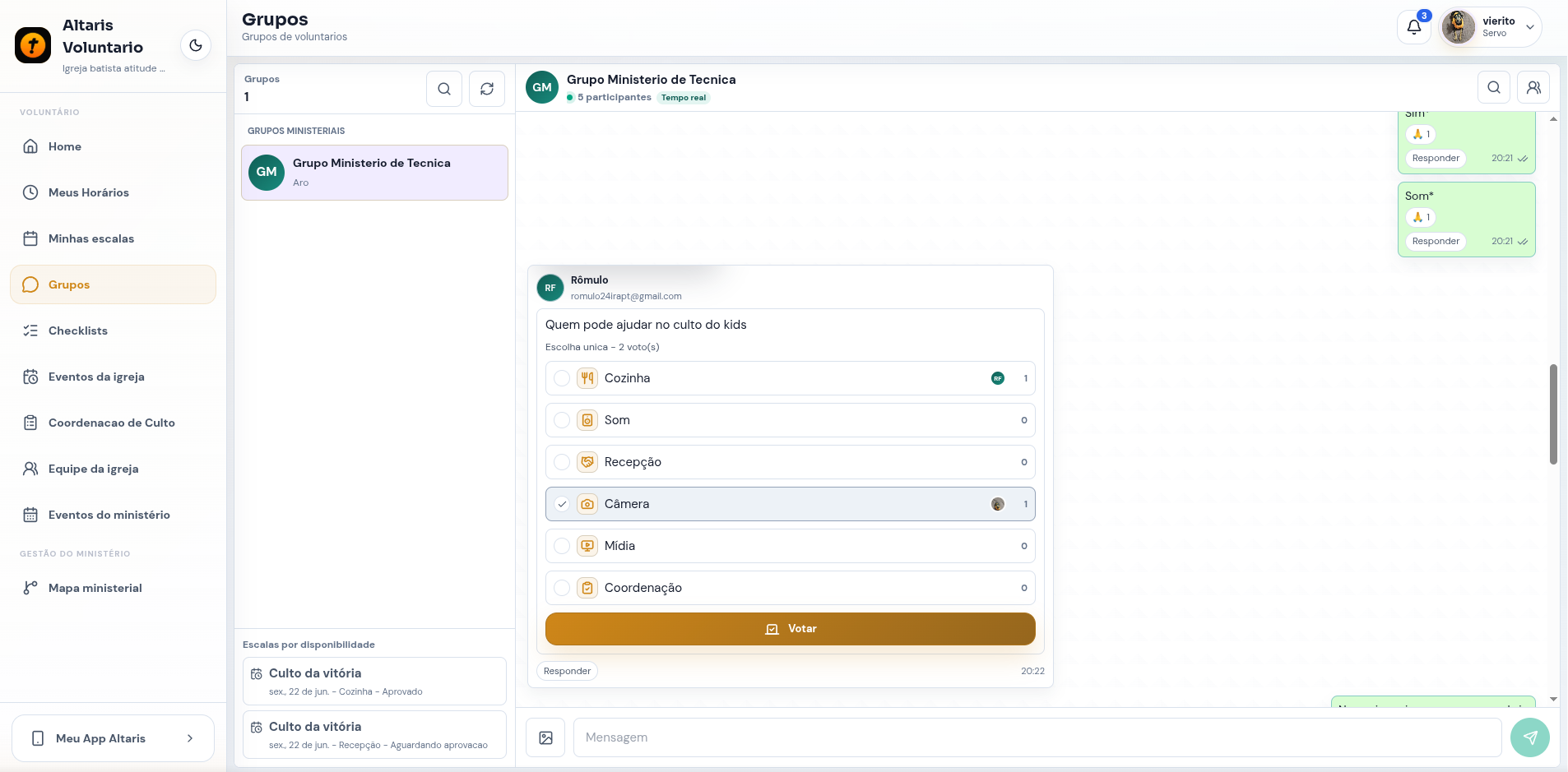Click the Recepção handshake icon
The image size is (1568, 772).
[x=587, y=462]
